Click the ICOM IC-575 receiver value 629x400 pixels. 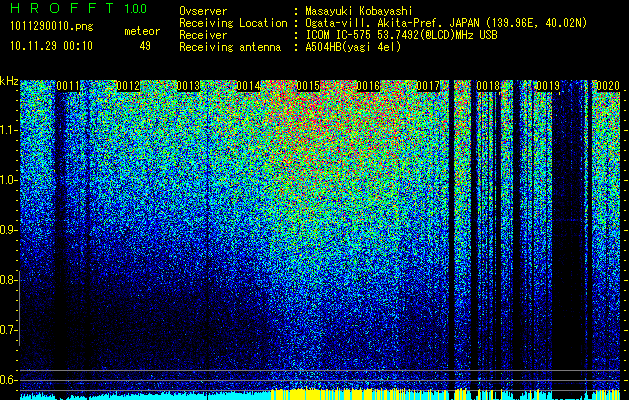pos(401,35)
